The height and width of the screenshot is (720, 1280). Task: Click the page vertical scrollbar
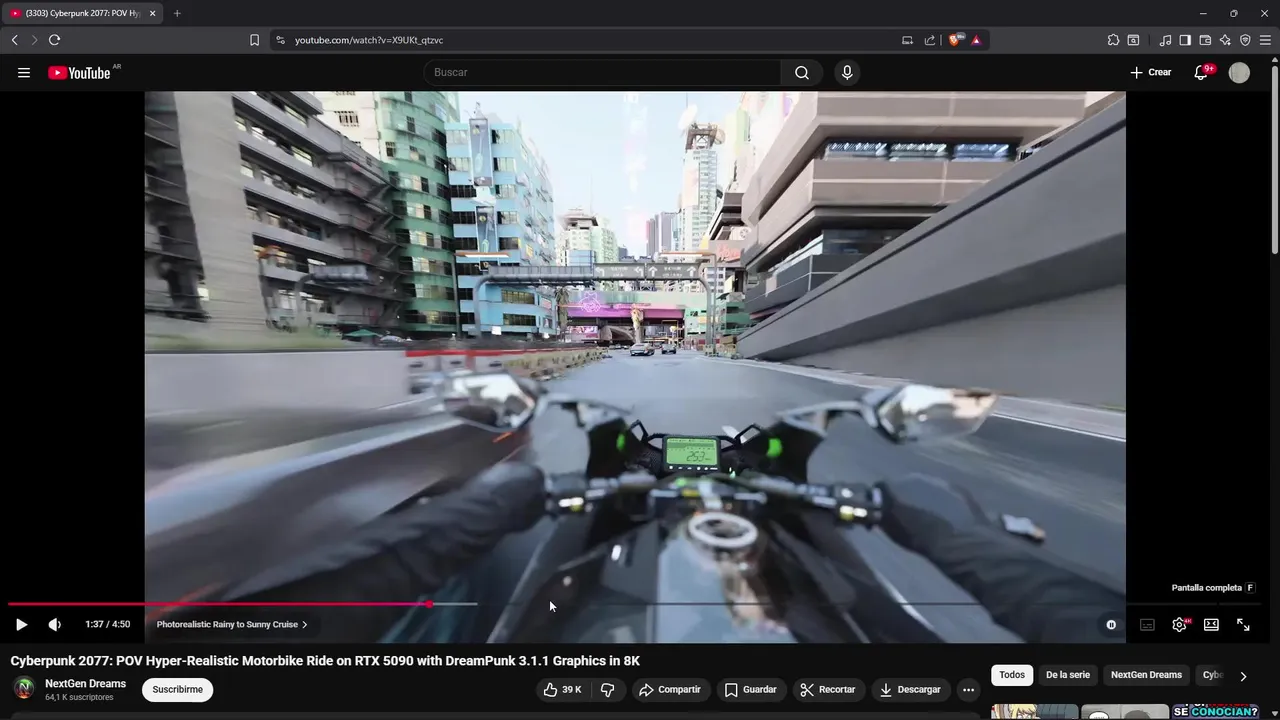pyautogui.click(x=1275, y=160)
